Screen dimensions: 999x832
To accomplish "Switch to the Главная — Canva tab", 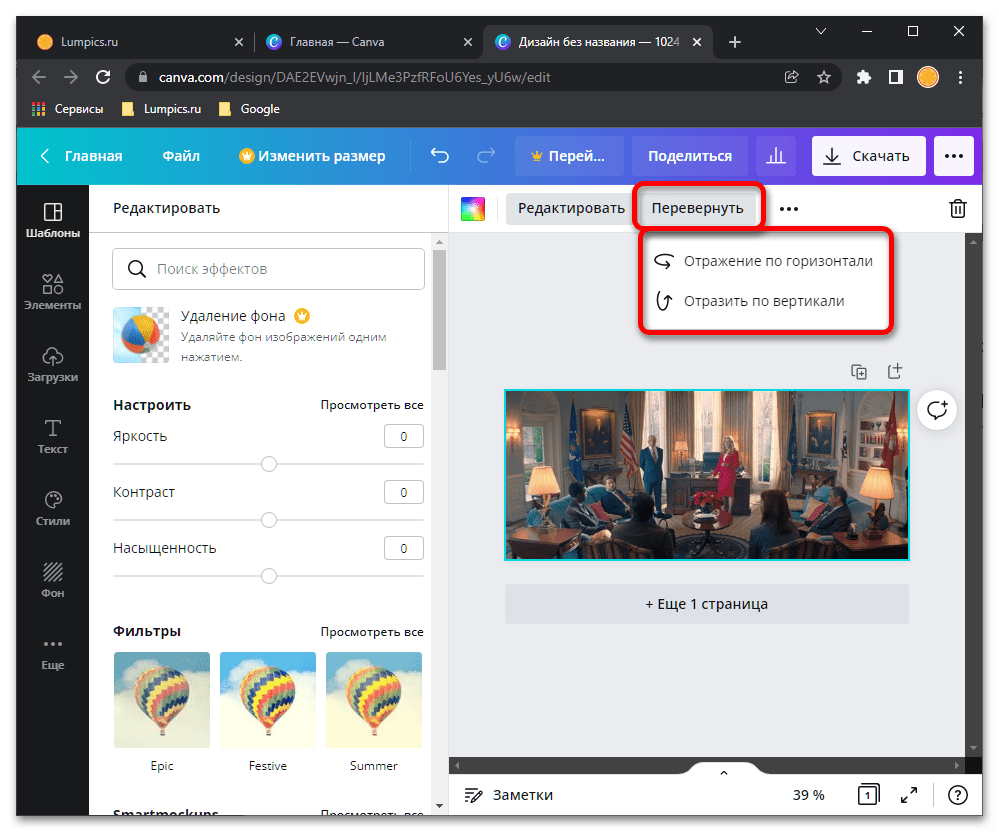I will 368,42.
